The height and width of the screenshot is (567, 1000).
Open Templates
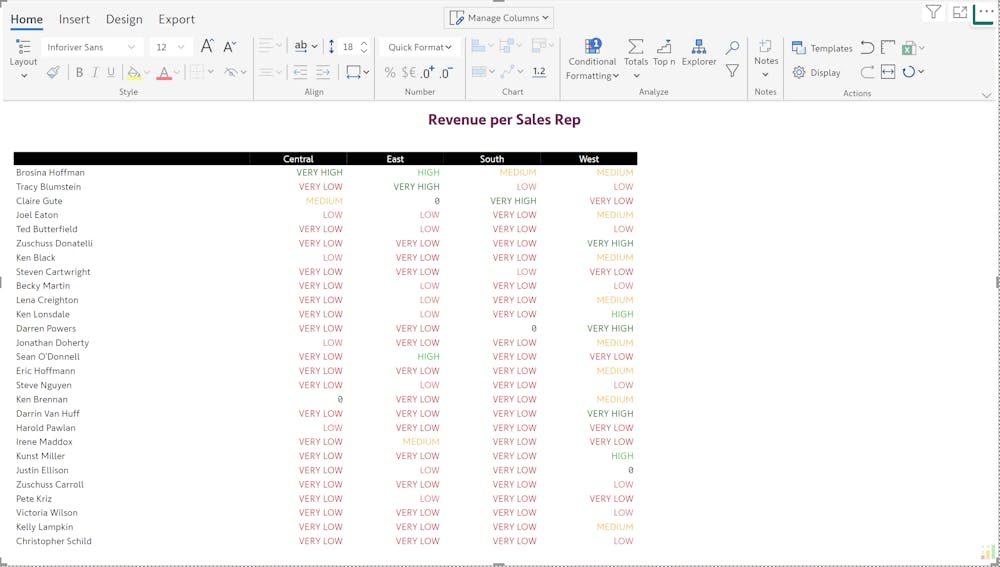tap(822, 48)
